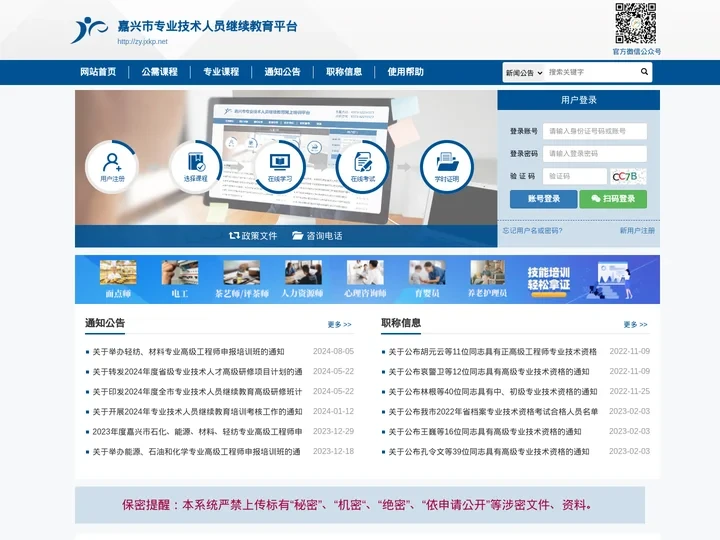
Task: Go to 网站首页 in navigation bar
Action: point(98,72)
